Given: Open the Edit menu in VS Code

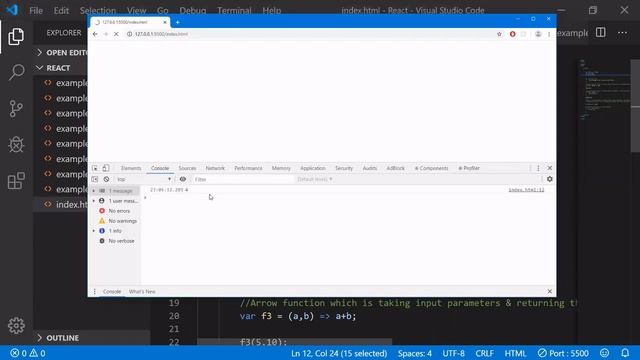Looking at the screenshot, I should [x=61, y=10].
